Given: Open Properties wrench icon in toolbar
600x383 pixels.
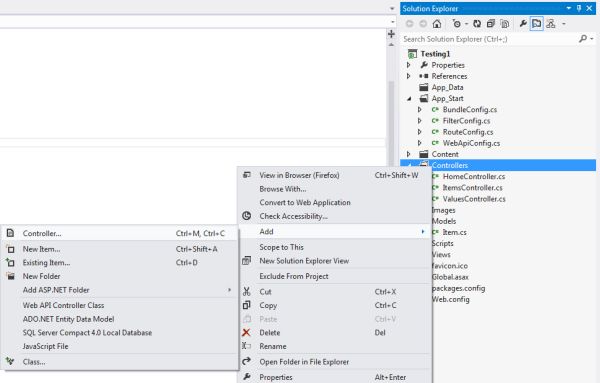Looking at the screenshot, I should tap(523, 24).
